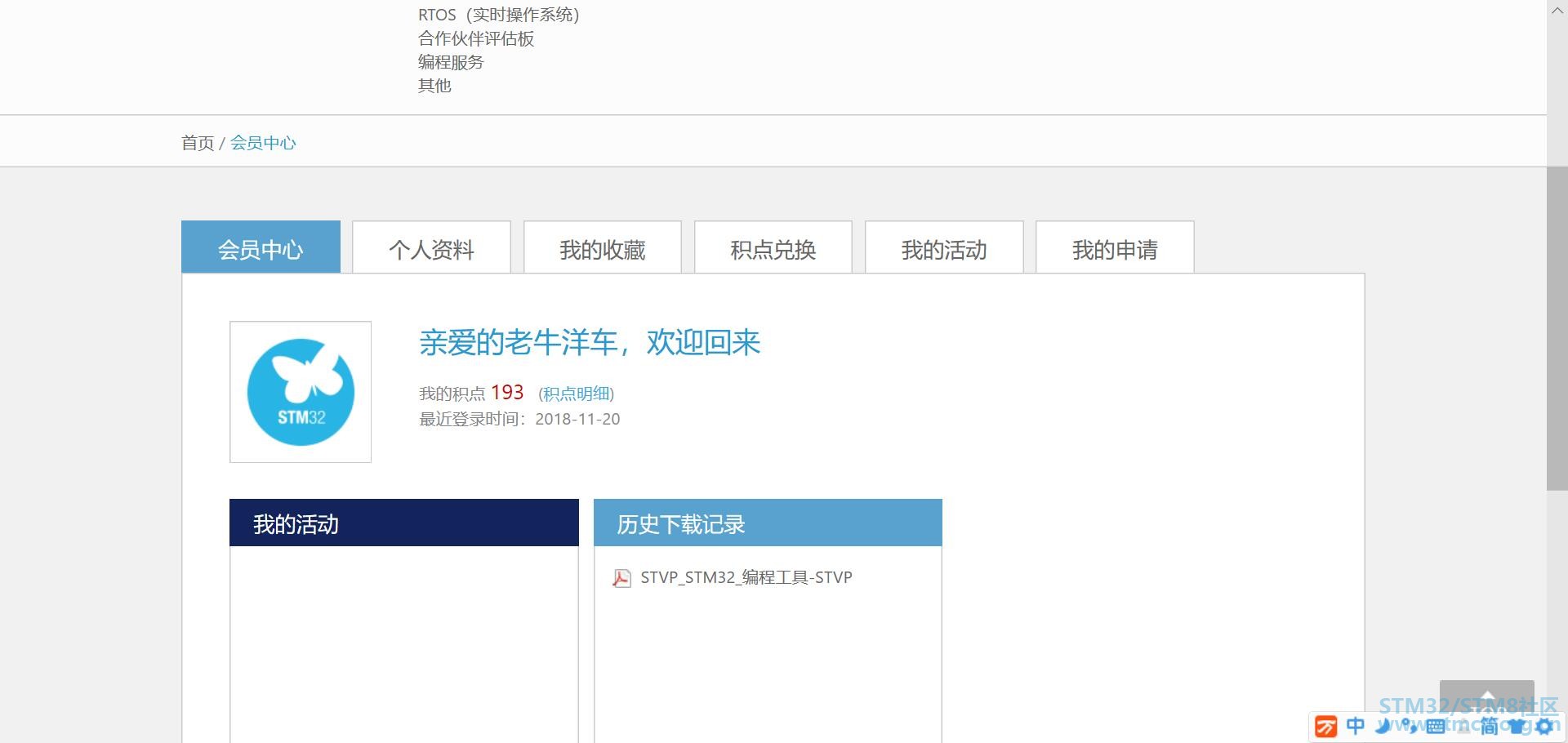The height and width of the screenshot is (743, 1568).
Task: Open the IME settings gear icon
Action: (x=1544, y=726)
